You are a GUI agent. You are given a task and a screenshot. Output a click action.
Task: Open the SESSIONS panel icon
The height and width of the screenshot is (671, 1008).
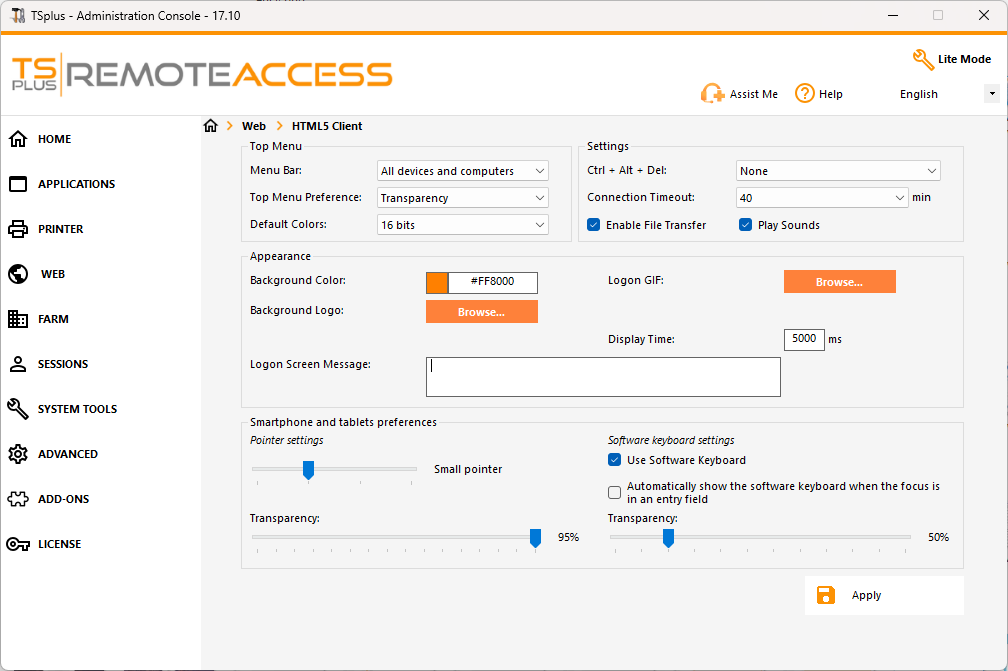[x=17, y=364]
